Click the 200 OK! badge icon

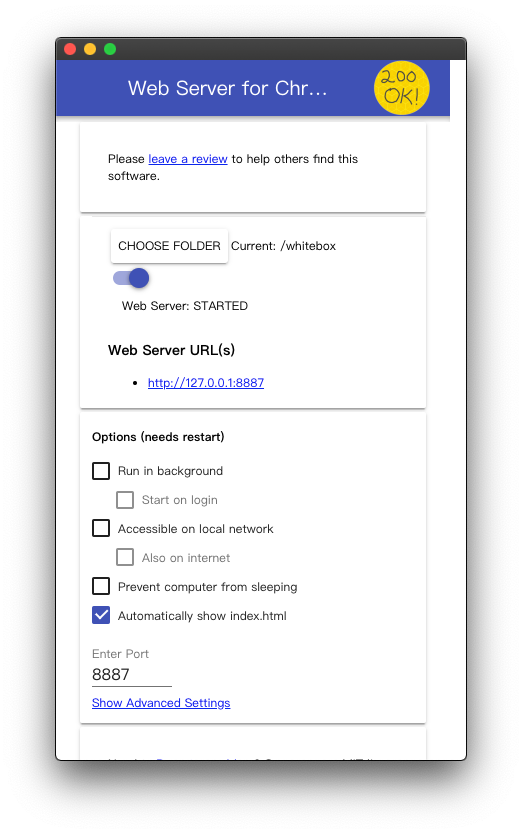(401, 88)
